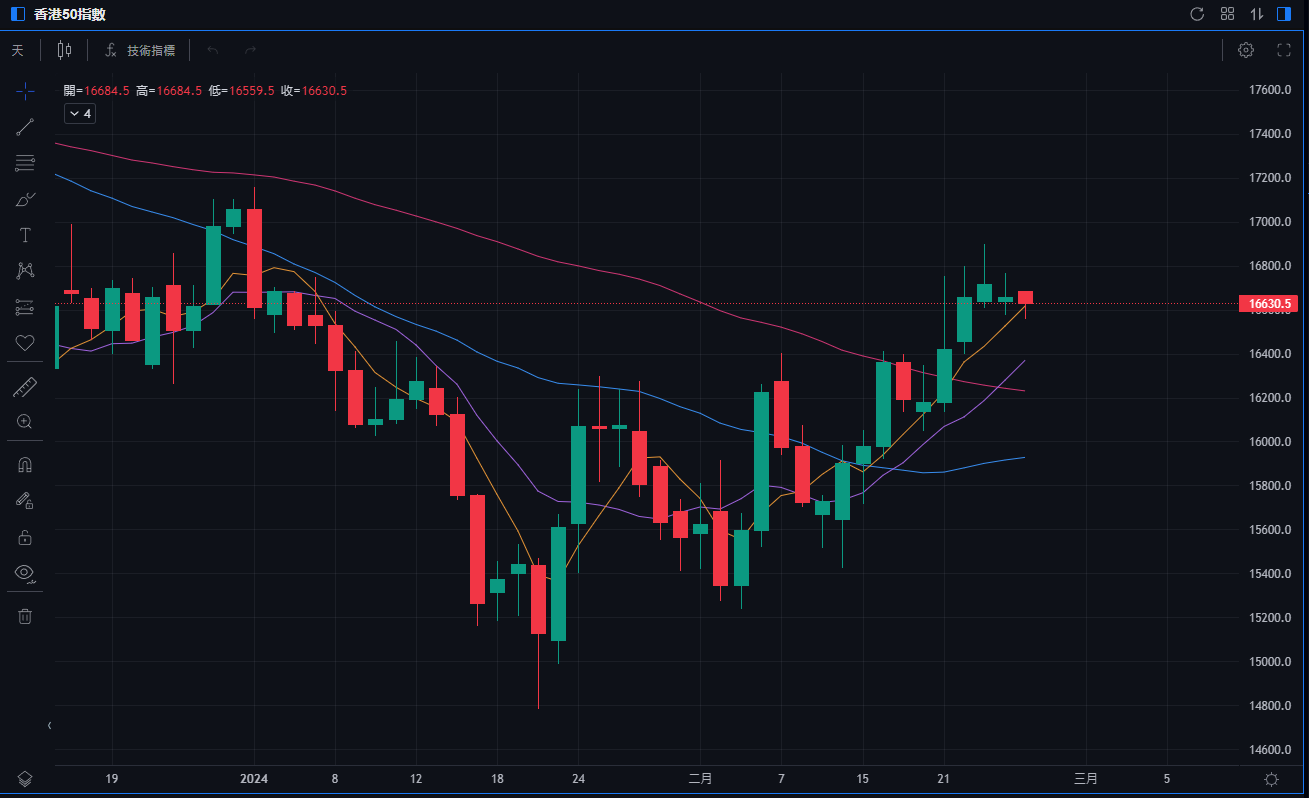Click the 21 date axis label
Image resolution: width=1309 pixels, height=798 pixels.
point(943,779)
